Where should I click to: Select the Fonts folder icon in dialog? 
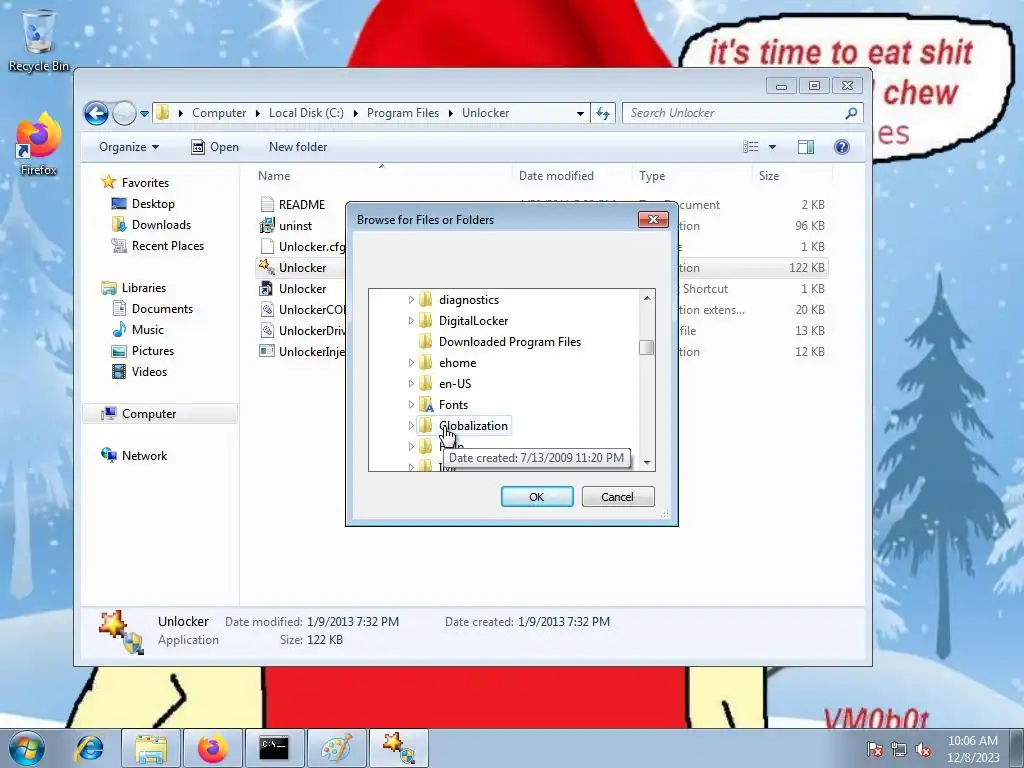[x=426, y=405]
